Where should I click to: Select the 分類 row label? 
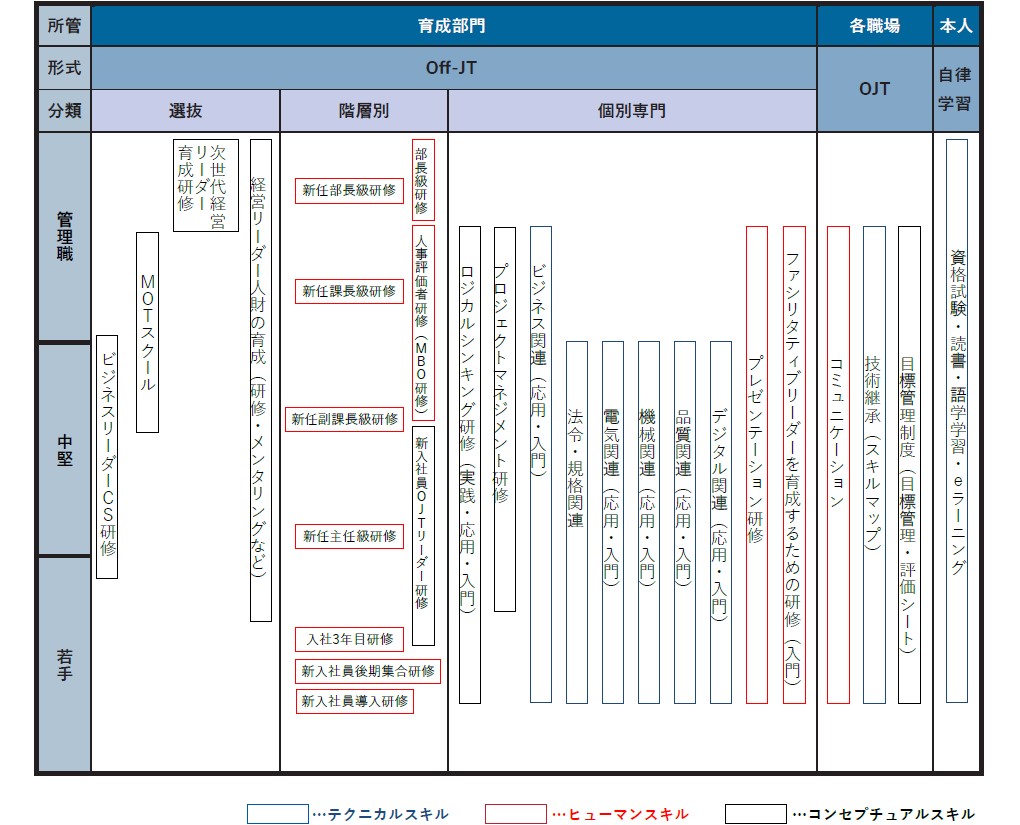(x=64, y=111)
